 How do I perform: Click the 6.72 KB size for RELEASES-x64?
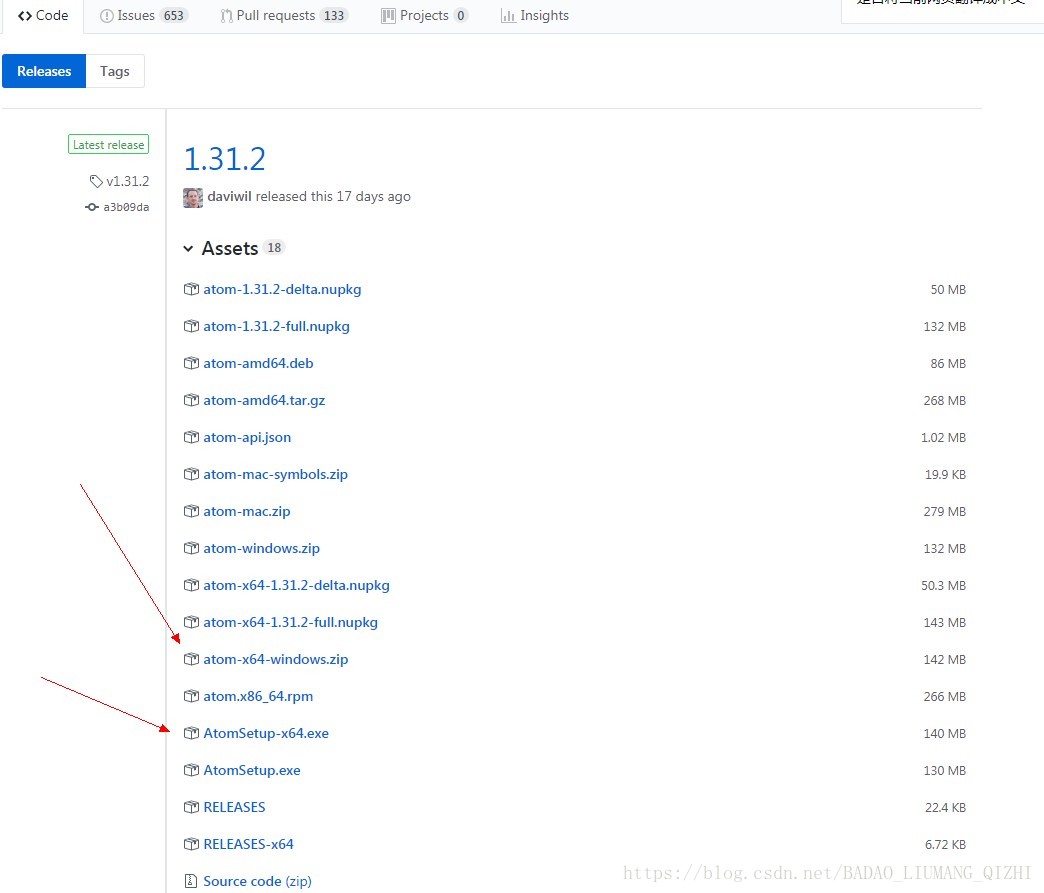(x=945, y=844)
